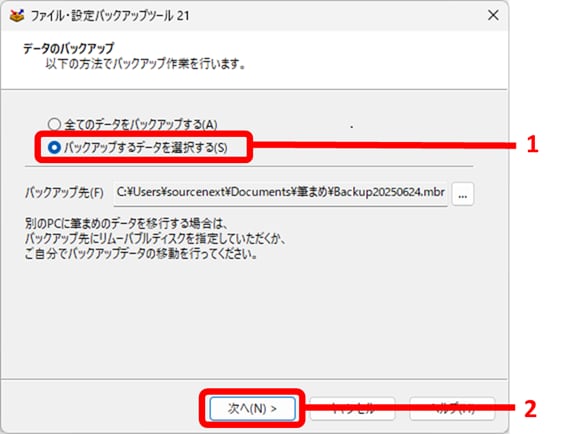Click the Backup20250624.mbr filename in the path

pyautogui.click(x=389, y=192)
